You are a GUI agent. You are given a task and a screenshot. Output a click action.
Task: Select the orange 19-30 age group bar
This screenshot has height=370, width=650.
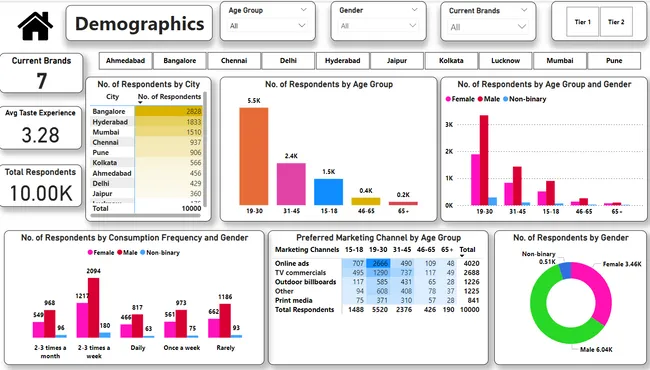click(x=254, y=156)
